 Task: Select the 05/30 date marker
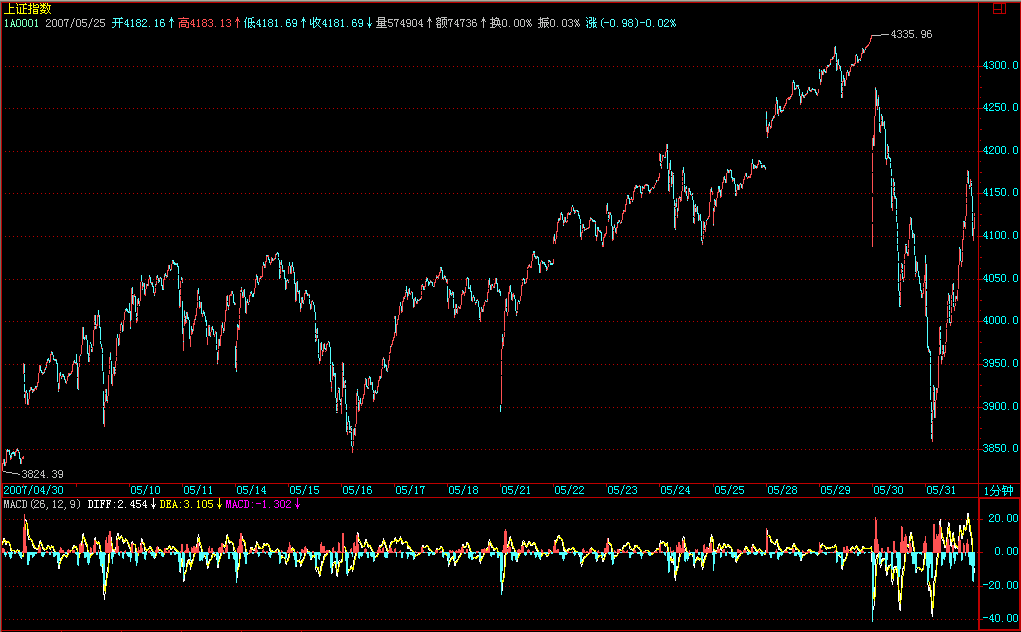(887, 490)
